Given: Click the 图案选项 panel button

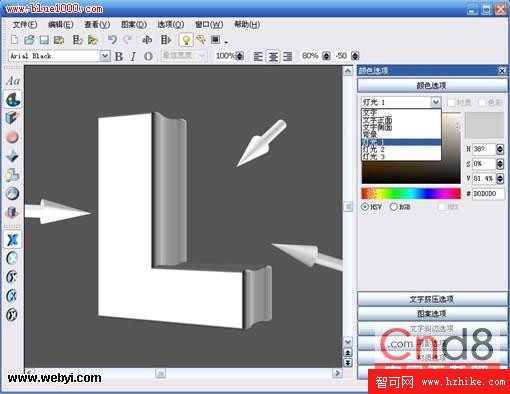Looking at the screenshot, I should click(432, 314).
